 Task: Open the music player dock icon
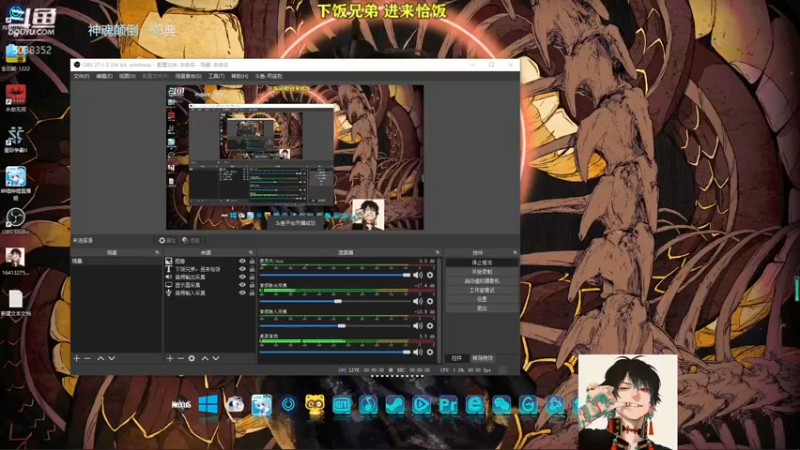(x=368, y=405)
